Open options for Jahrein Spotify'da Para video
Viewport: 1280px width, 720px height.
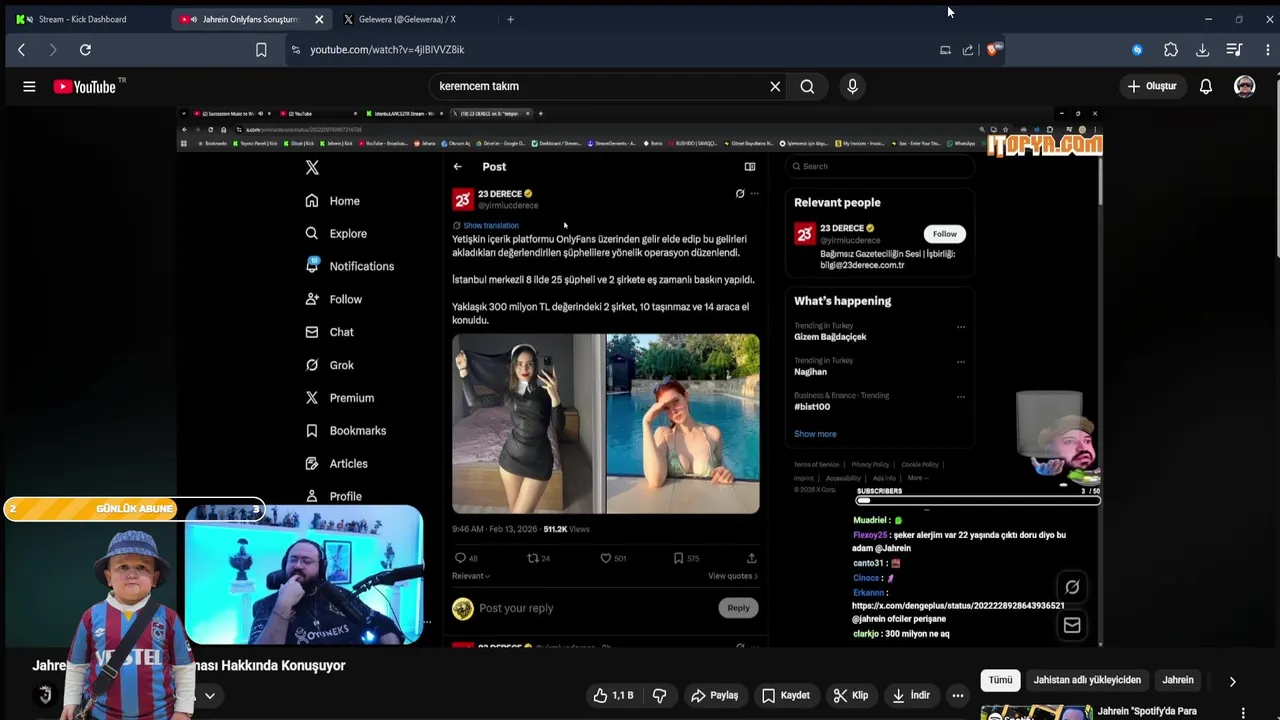click(1243, 713)
